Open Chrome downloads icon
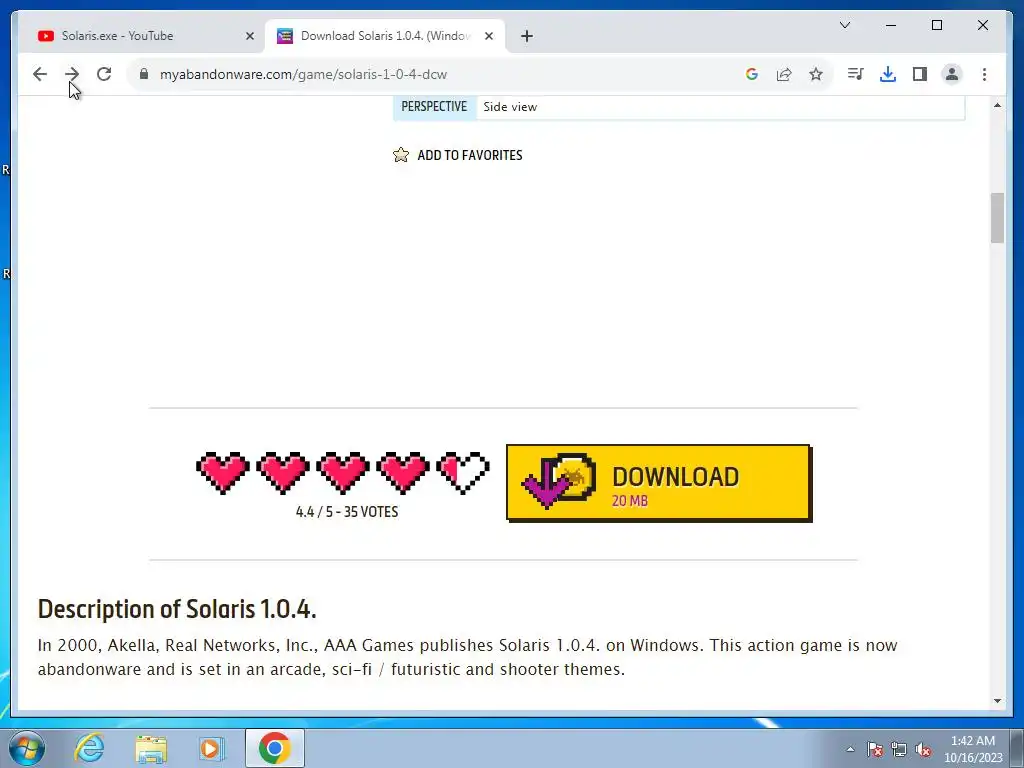 [x=888, y=74]
